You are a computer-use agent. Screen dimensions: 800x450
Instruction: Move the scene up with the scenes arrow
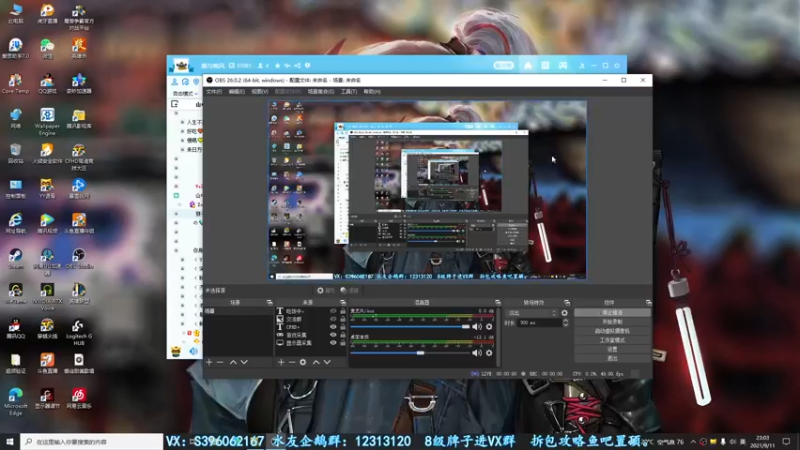coord(233,362)
